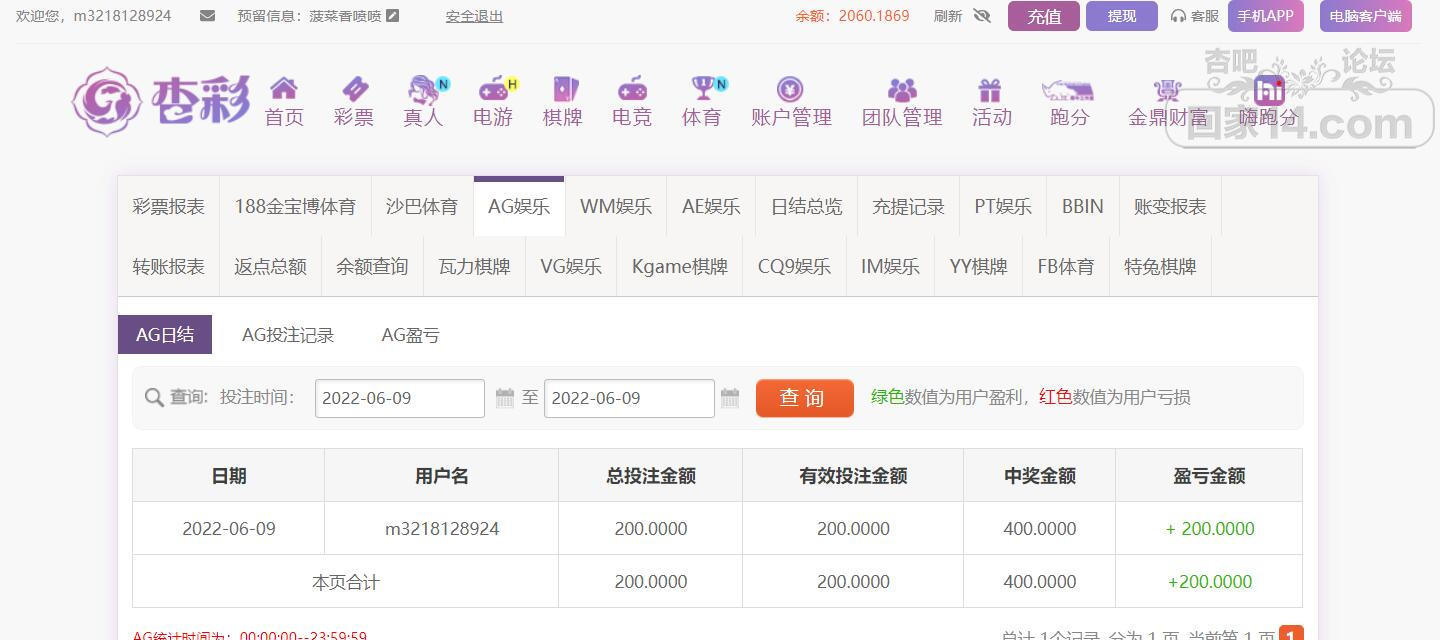Toggle the balance visibility eye icon
Viewport: 1440px width, 640px height.
tap(981, 16)
